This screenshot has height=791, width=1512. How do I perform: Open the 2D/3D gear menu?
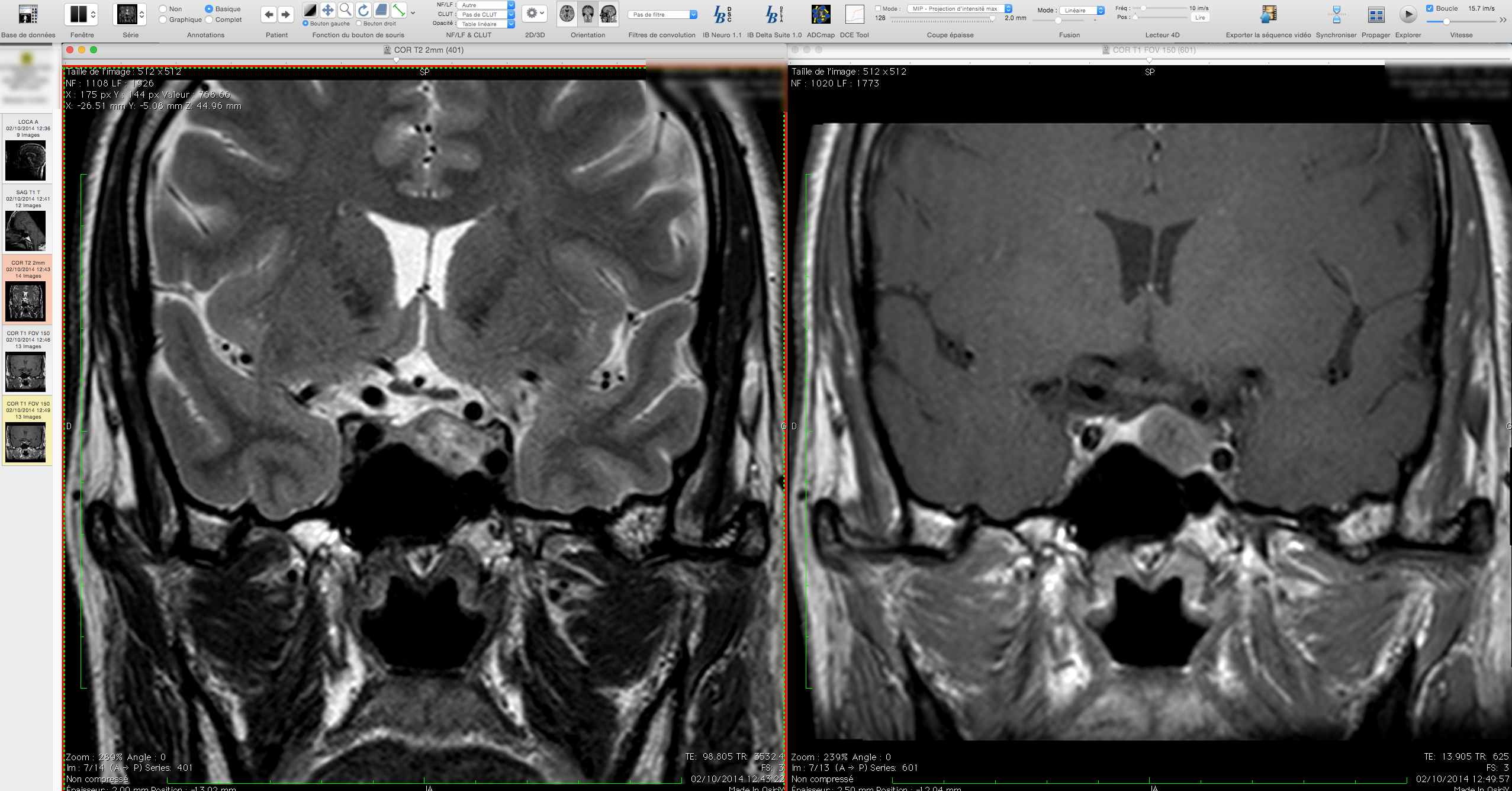535,14
